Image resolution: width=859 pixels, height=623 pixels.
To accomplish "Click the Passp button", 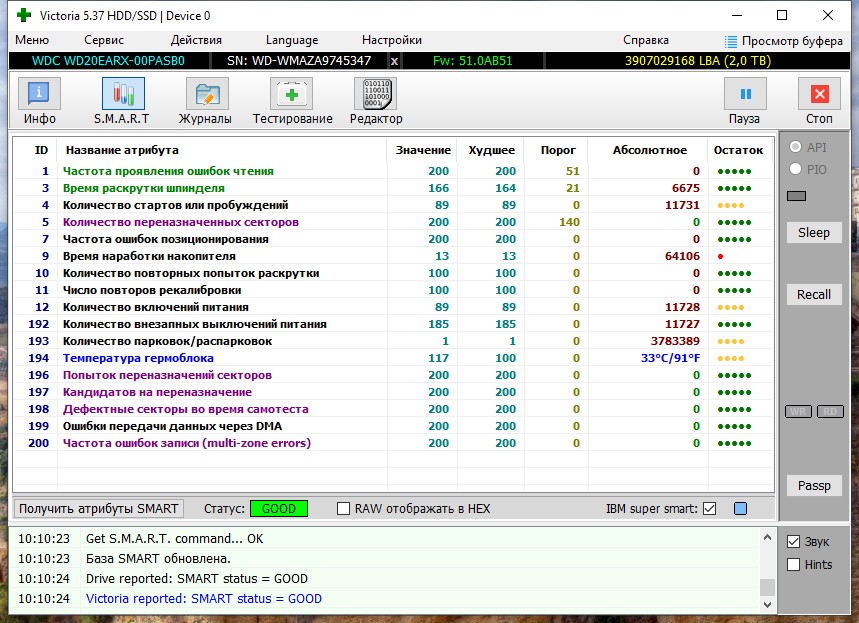I will [x=814, y=485].
